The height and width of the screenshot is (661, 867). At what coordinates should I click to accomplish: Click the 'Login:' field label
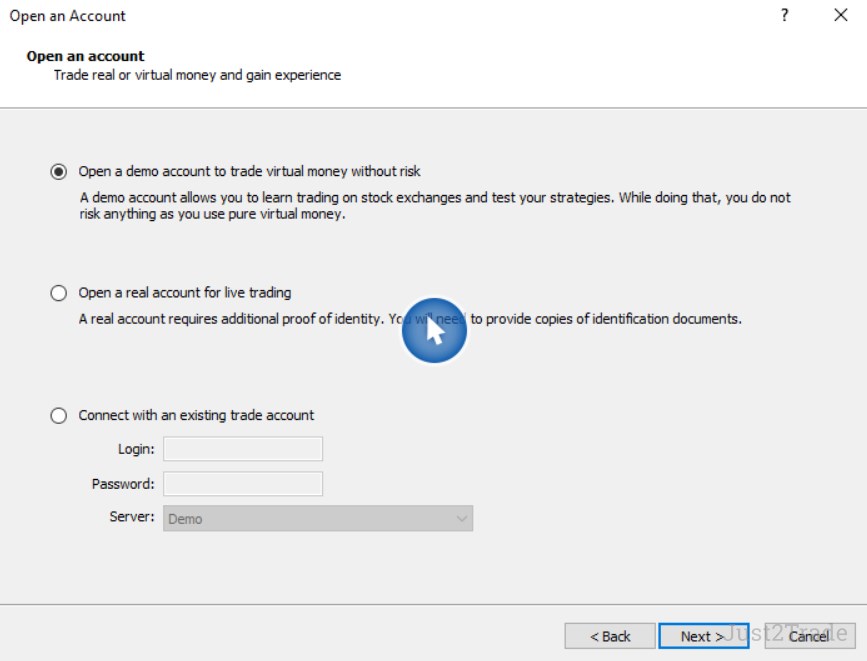136,449
